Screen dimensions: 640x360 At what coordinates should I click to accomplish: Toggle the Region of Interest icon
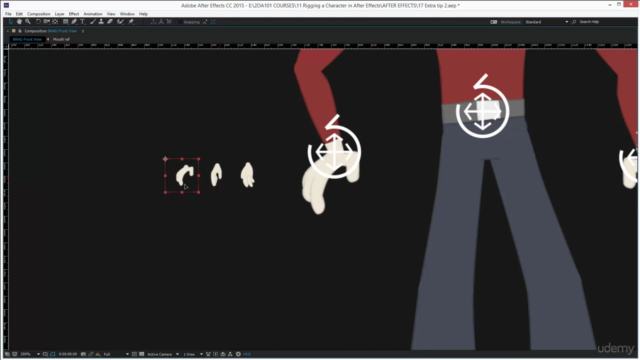pos(134,354)
